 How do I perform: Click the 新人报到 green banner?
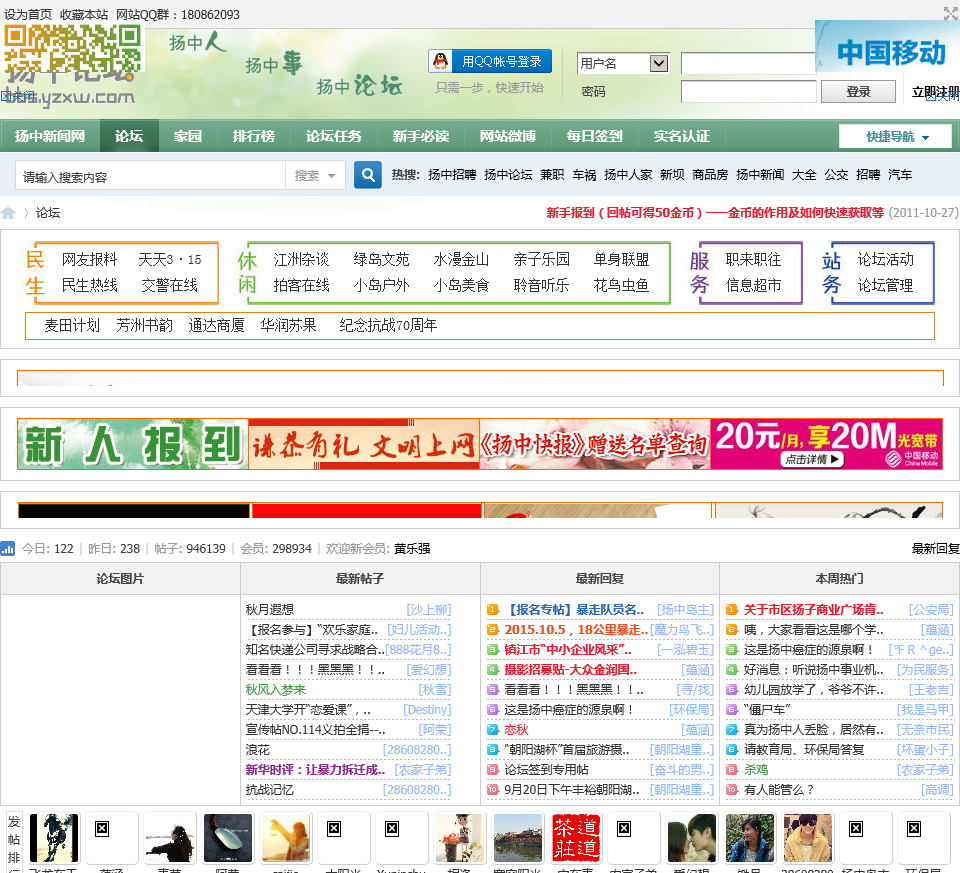click(133, 444)
